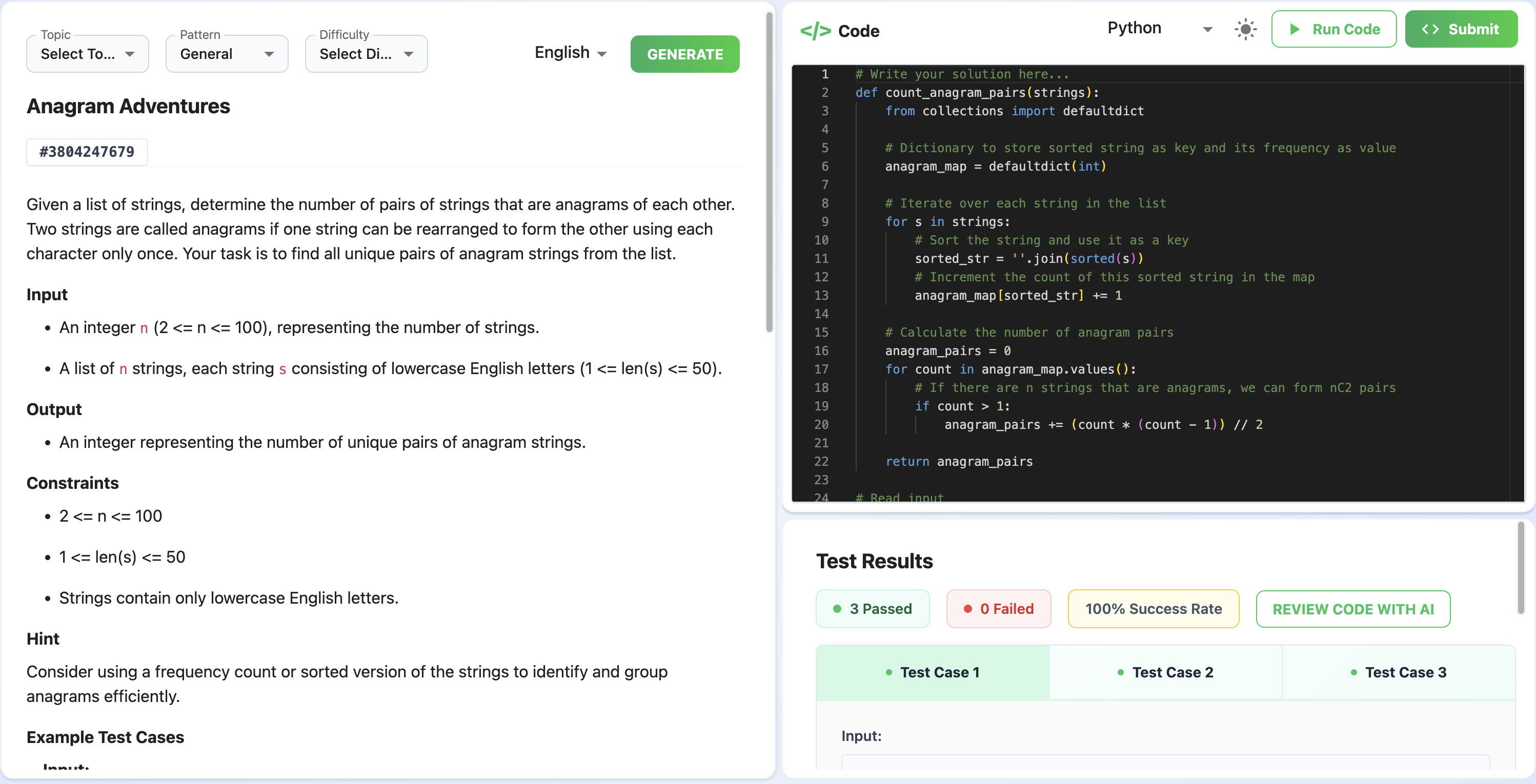Open the Topic selector dropdown
The height and width of the screenshot is (784, 1536).
point(87,54)
